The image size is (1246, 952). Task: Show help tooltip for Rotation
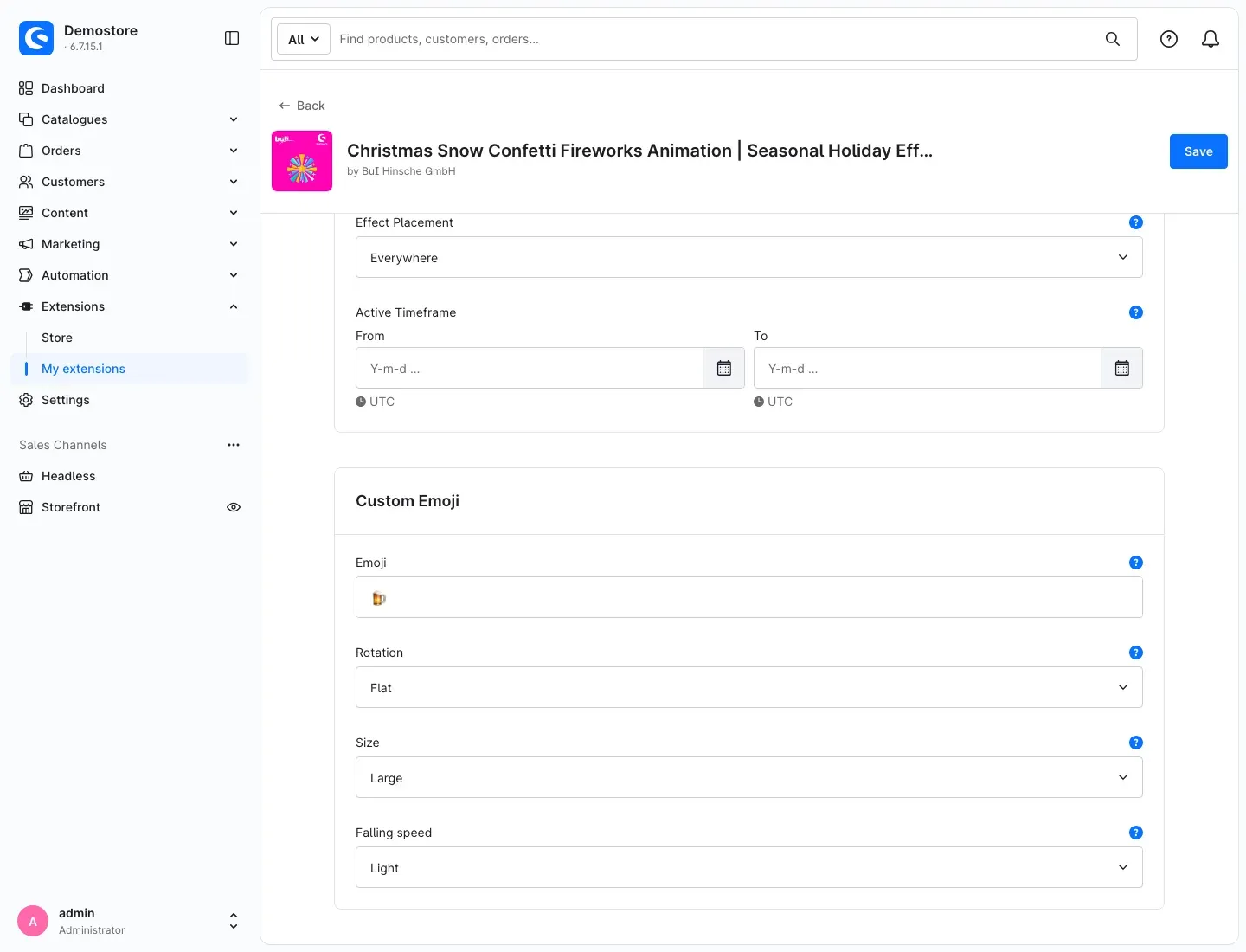point(1136,653)
